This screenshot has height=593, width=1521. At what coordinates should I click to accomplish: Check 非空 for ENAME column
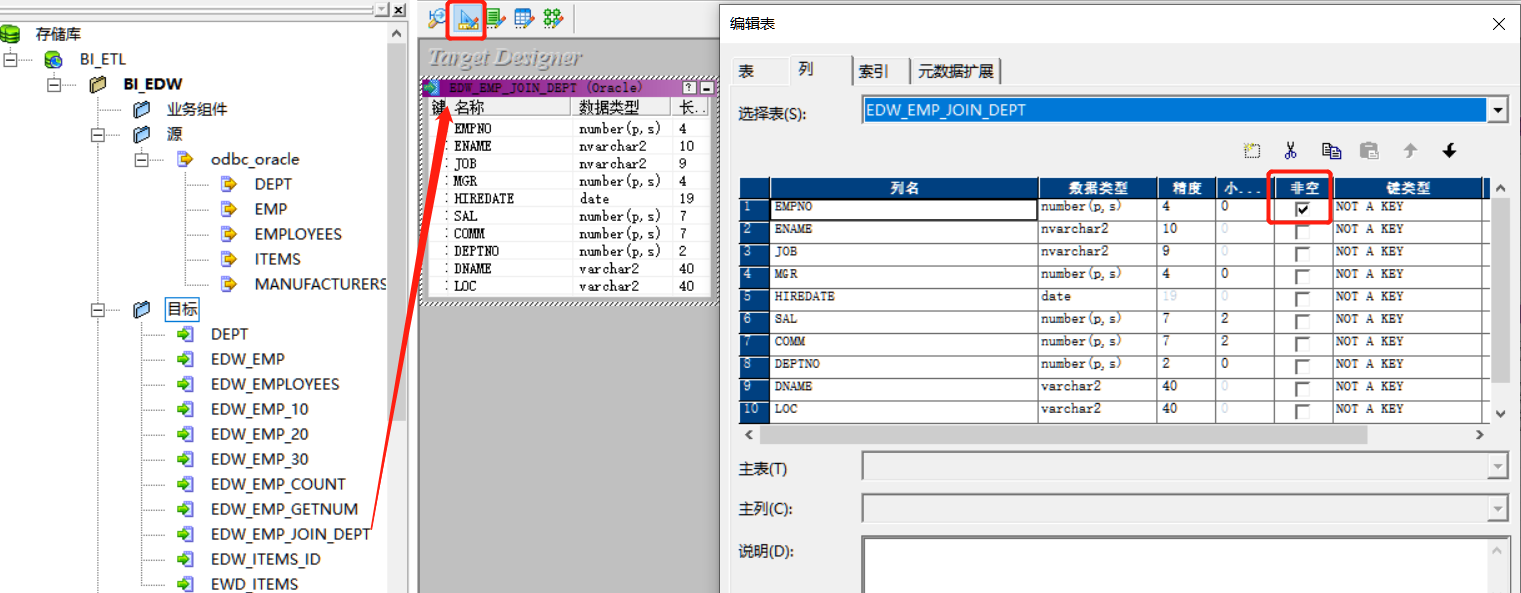point(1302,231)
